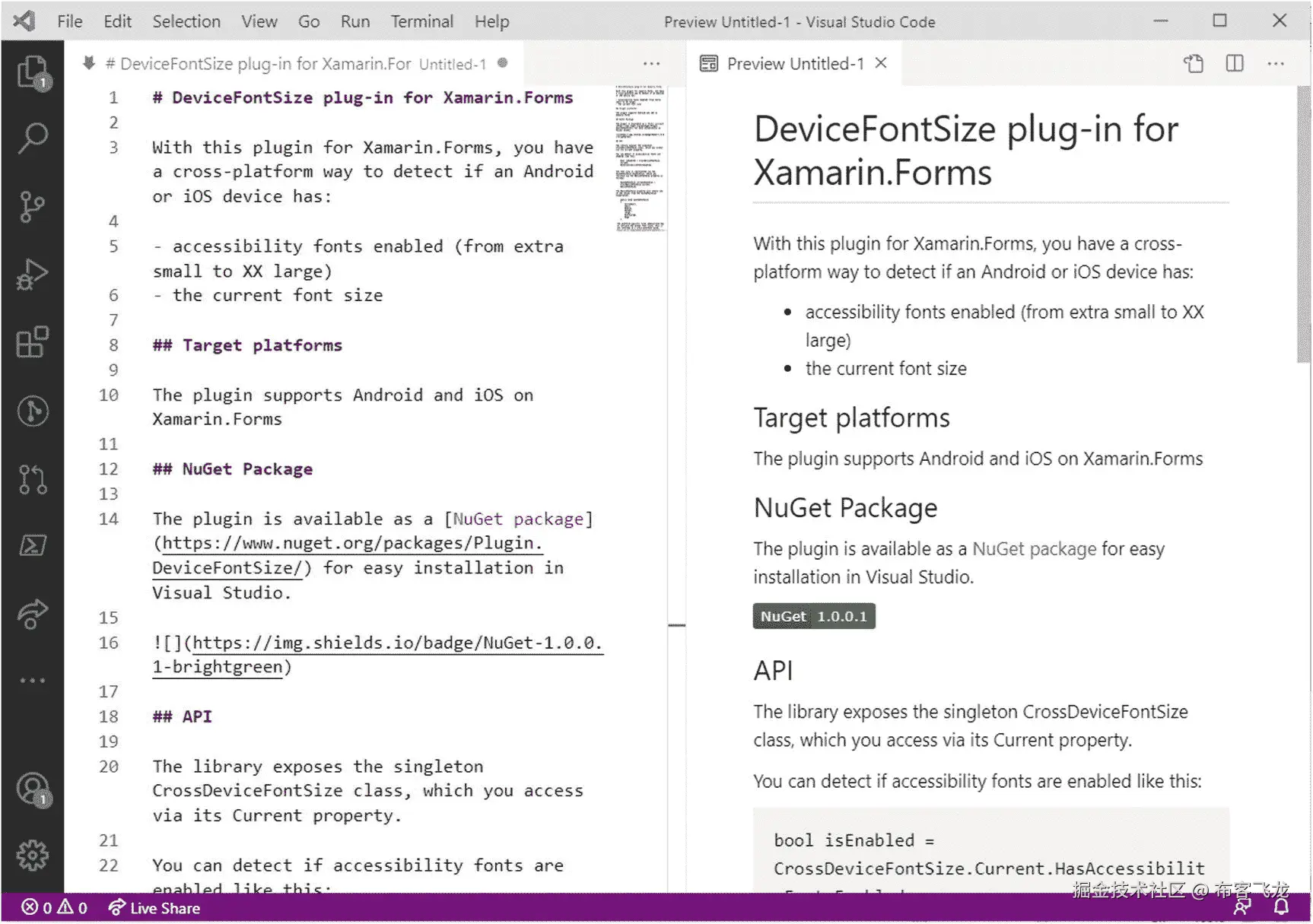Open the Search view in the activity bar
Viewport: 1313px width, 924px height.
33,138
